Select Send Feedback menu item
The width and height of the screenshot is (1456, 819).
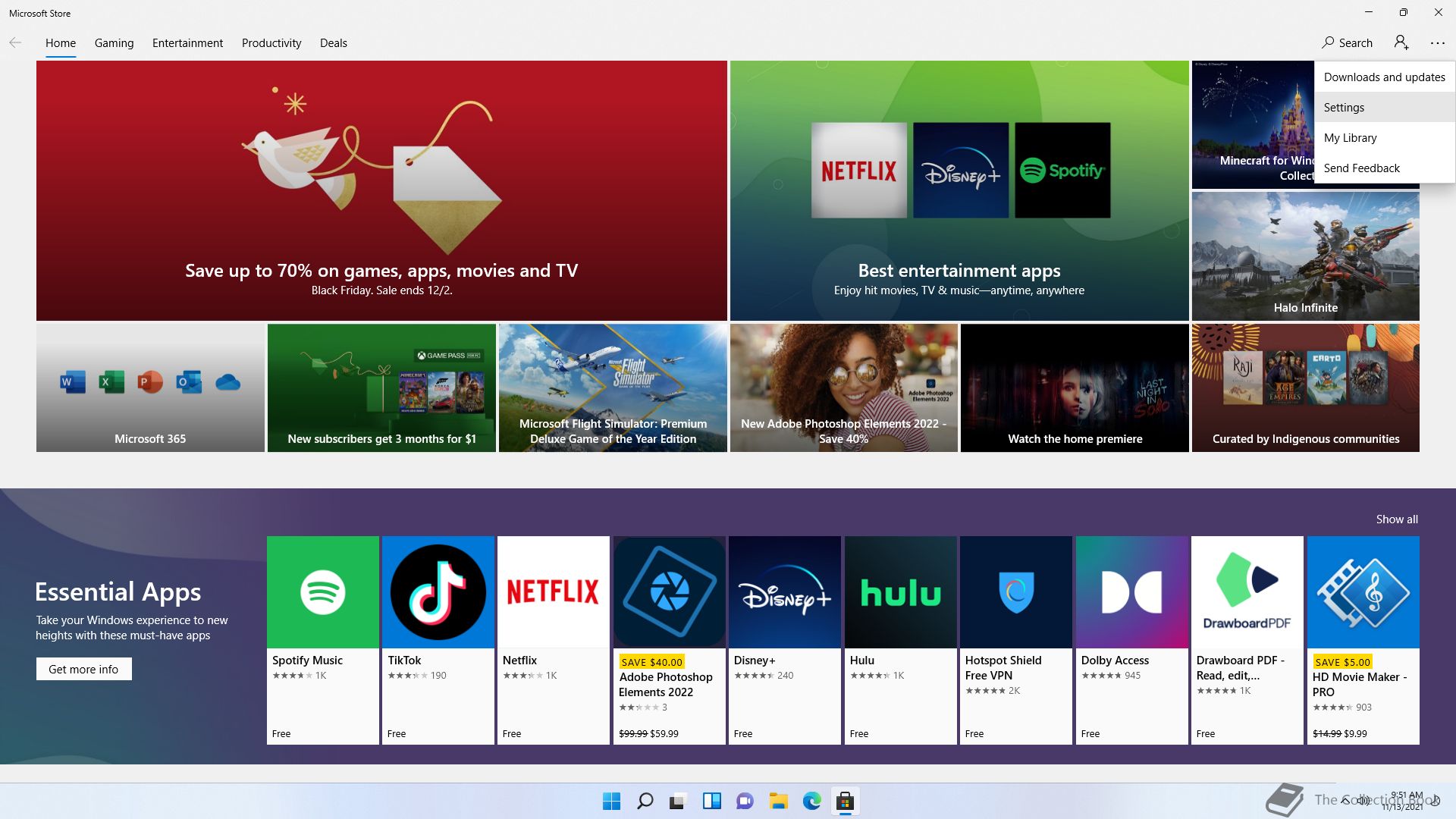pyautogui.click(x=1385, y=168)
